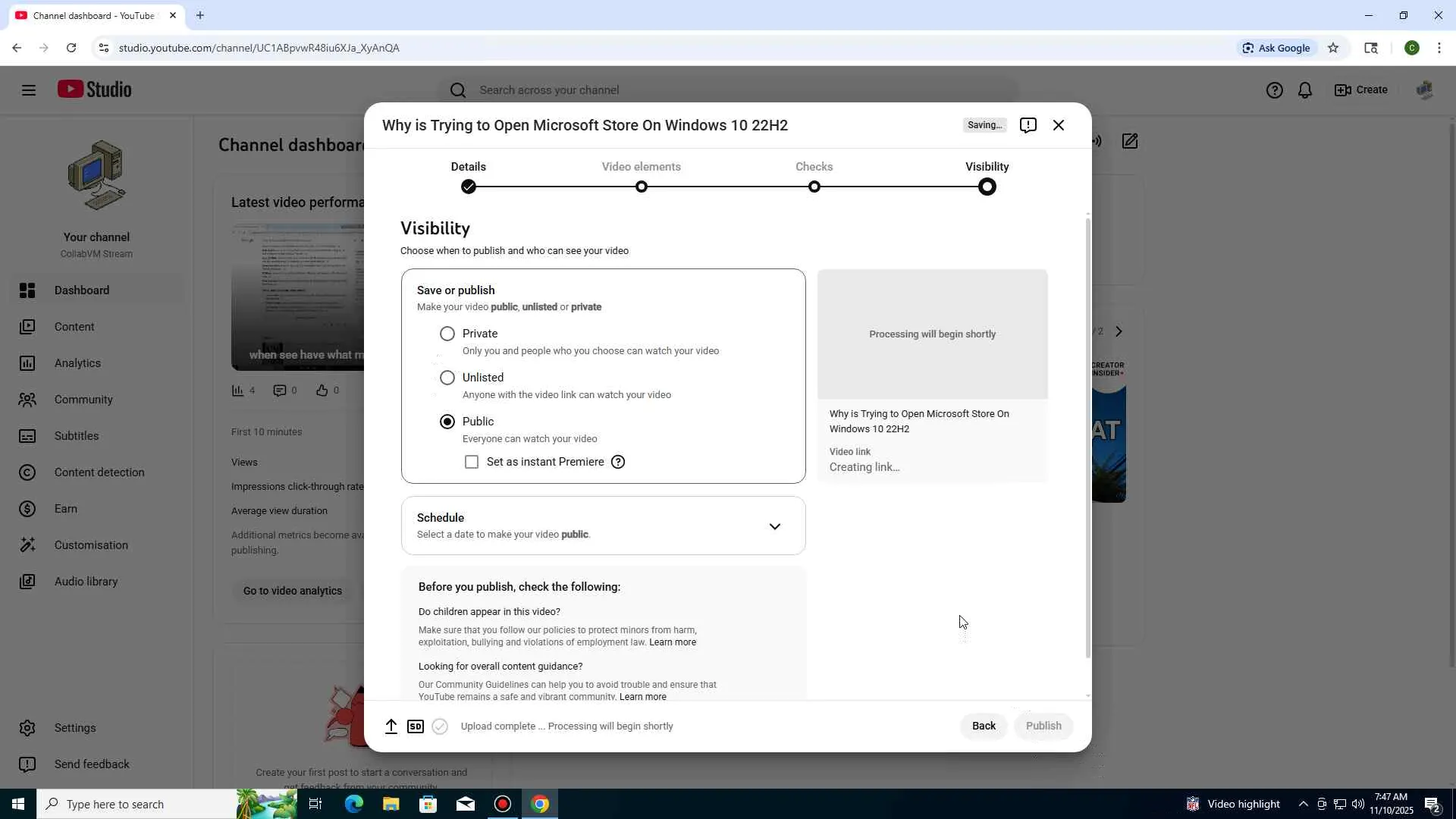Enable Set as instant Premiere checkbox
Viewport: 1456px width, 819px height.
(472, 462)
